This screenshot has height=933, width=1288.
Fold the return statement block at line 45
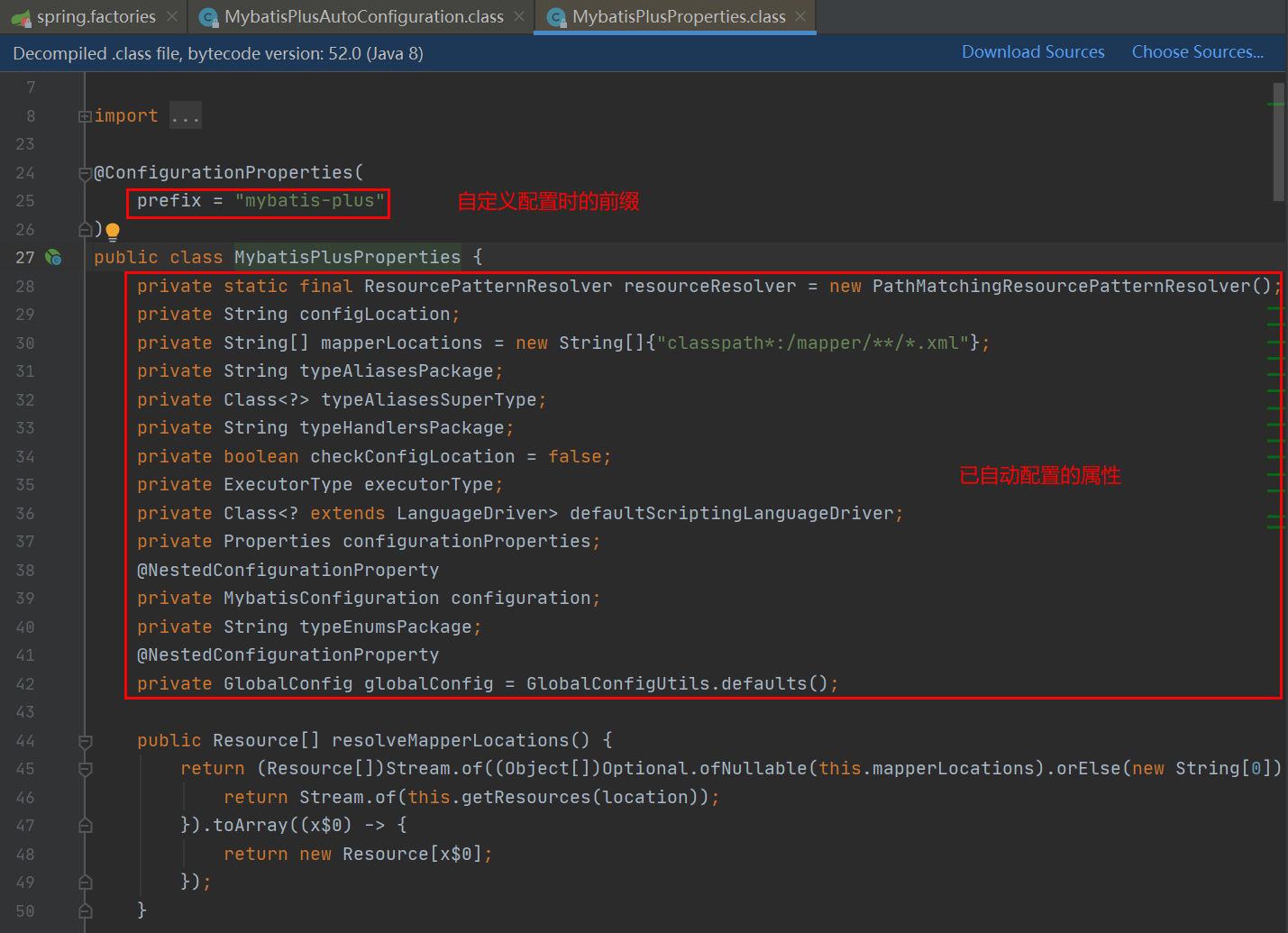click(x=85, y=770)
